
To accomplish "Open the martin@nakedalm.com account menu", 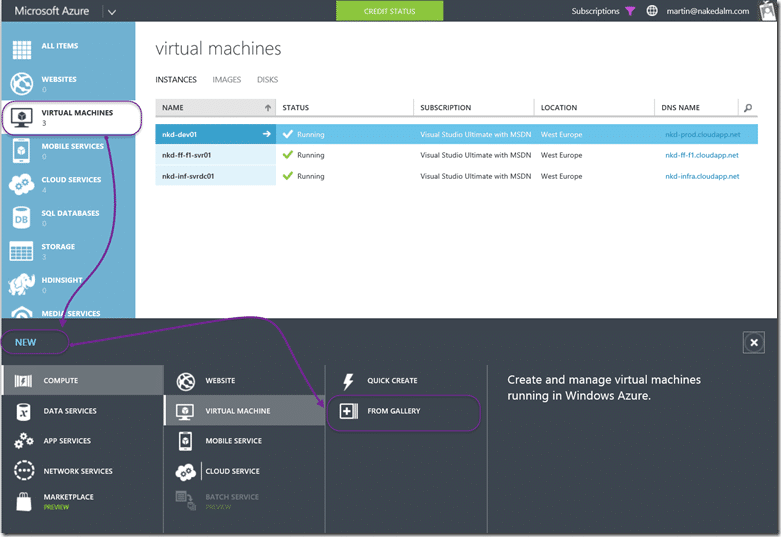I will [x=708, y=11].
